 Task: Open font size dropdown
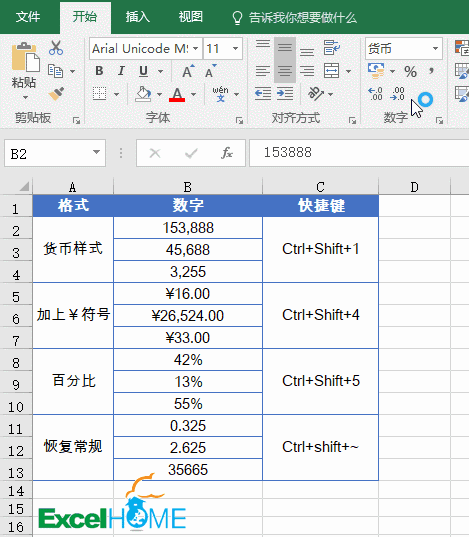click(x=235, y=48)
